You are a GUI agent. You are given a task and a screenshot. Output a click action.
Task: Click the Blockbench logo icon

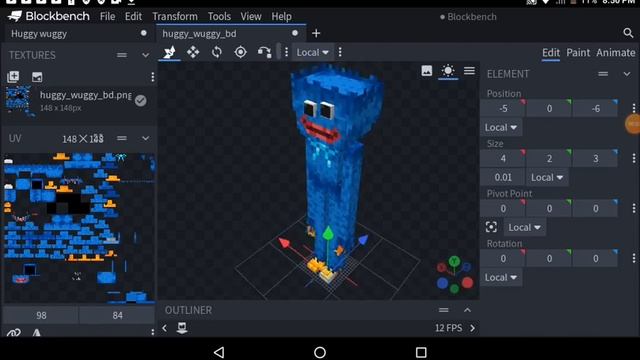click(x=15, y=16)
